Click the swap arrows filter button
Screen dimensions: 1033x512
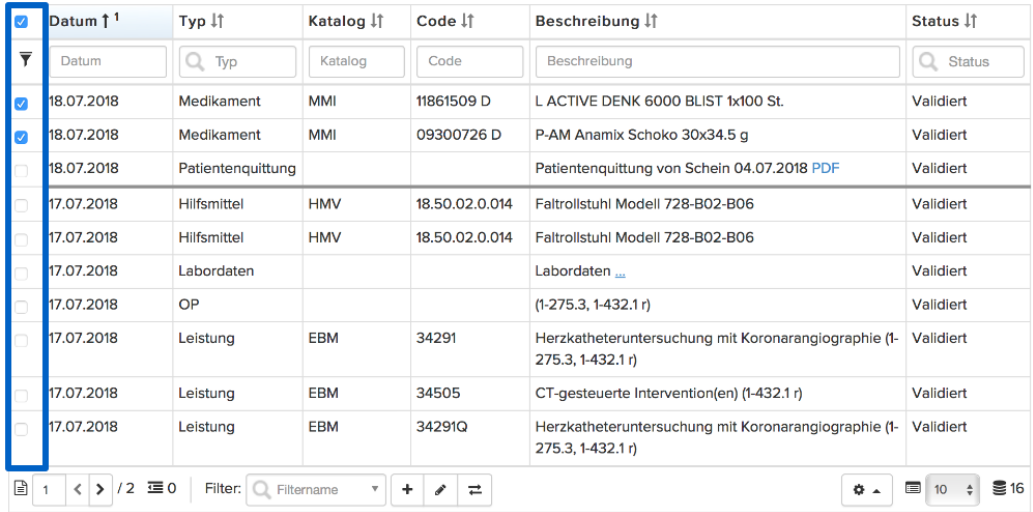point(474,490)
